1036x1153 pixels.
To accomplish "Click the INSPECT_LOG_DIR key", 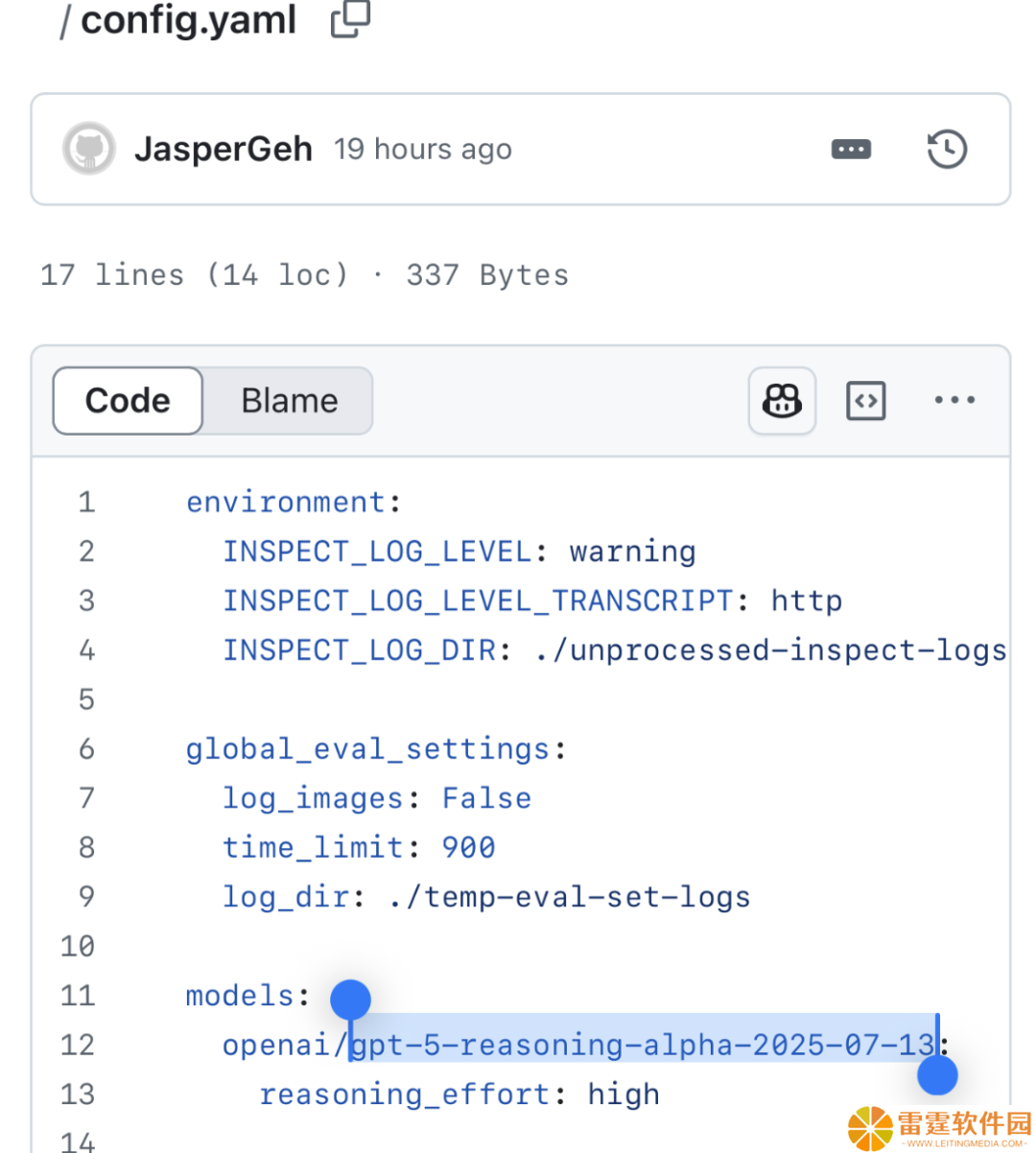I will tap(359, 650).
